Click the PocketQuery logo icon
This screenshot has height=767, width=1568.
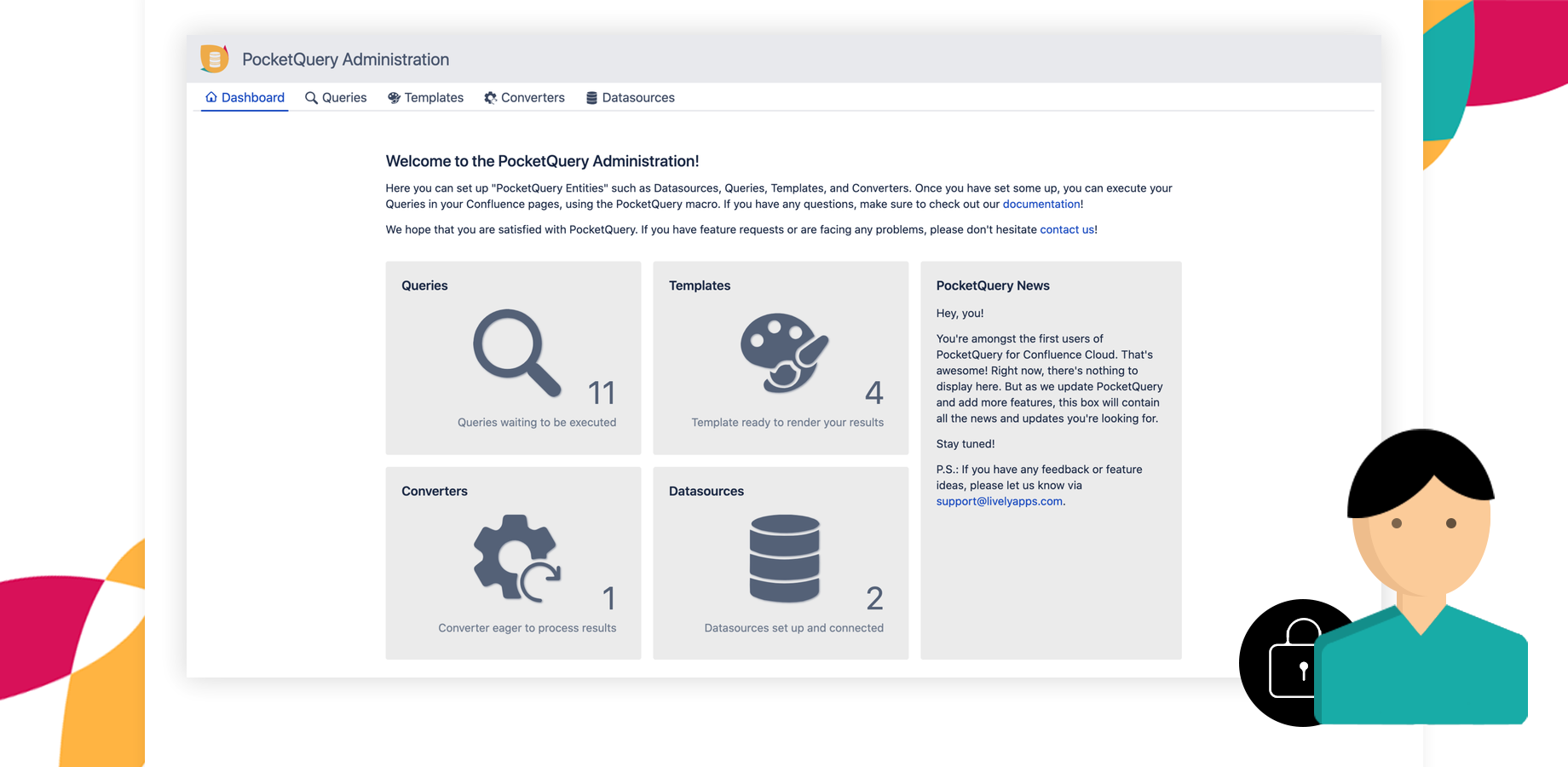214,59
